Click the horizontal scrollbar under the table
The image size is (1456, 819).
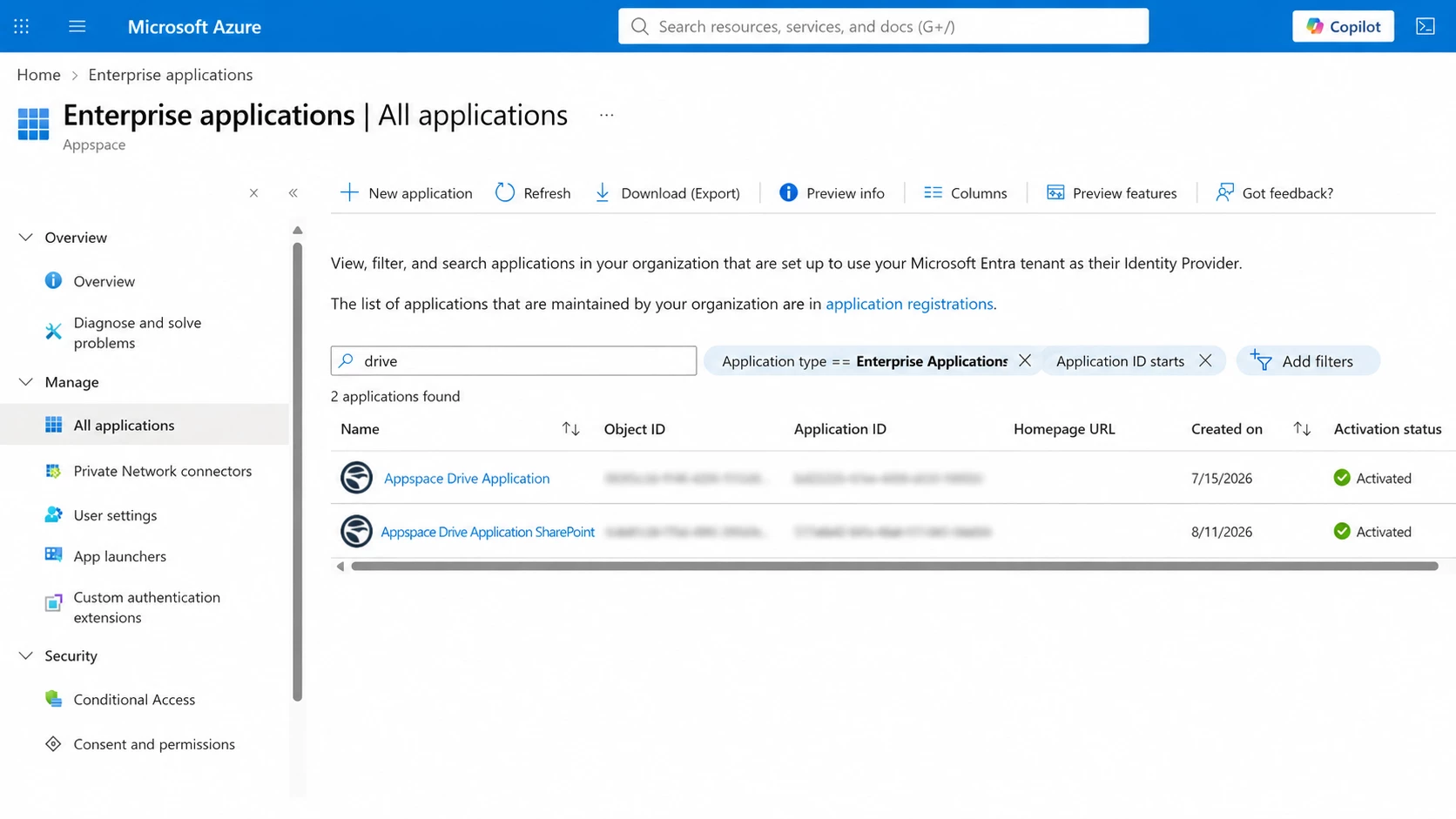click(x=894, y=567)
